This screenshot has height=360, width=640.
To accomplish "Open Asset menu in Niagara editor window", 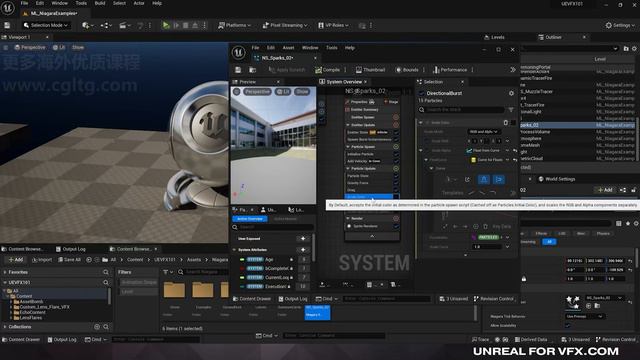I will tap(288, 48).
